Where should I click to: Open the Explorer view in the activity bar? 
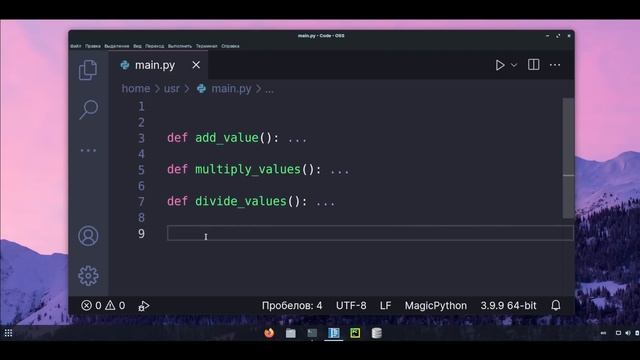point(88,70)
